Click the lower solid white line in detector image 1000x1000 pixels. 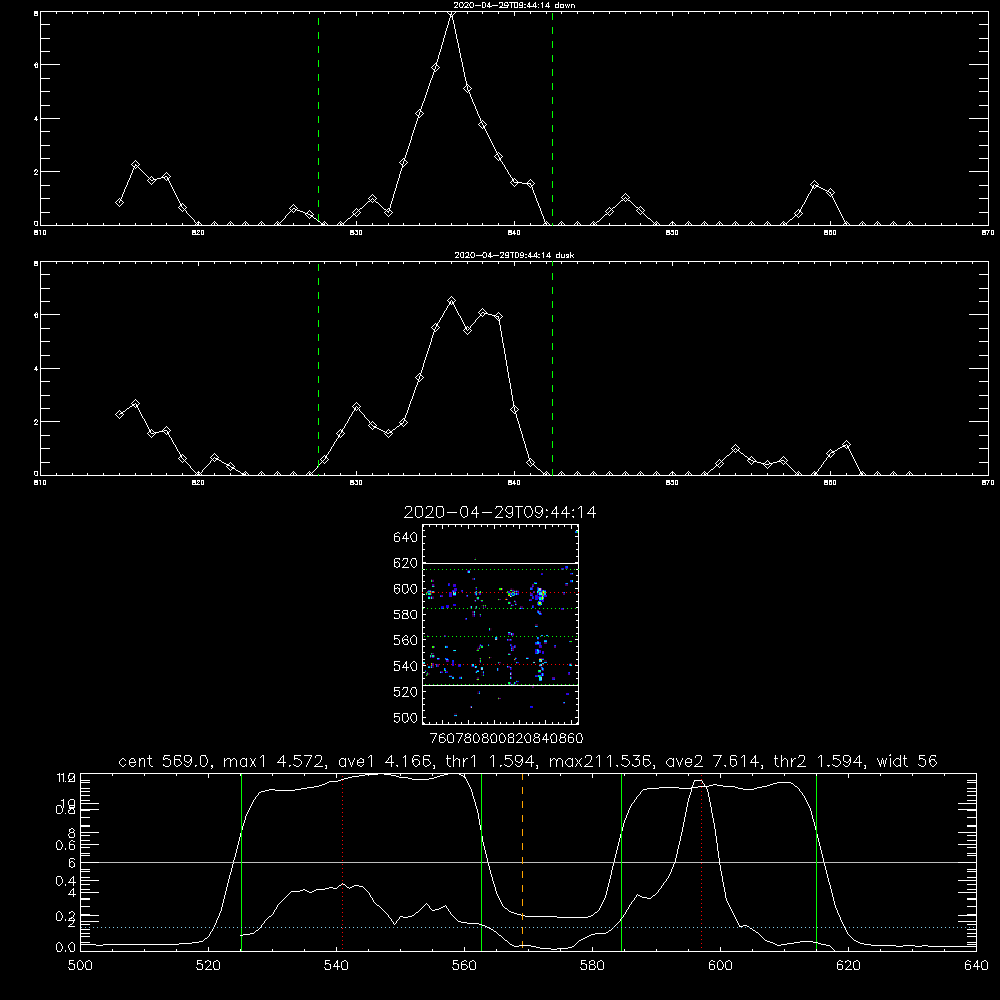500,686
